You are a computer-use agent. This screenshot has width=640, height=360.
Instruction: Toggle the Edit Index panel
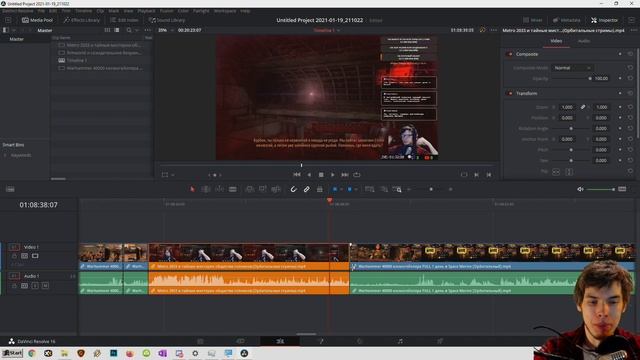tap(124, 20)
